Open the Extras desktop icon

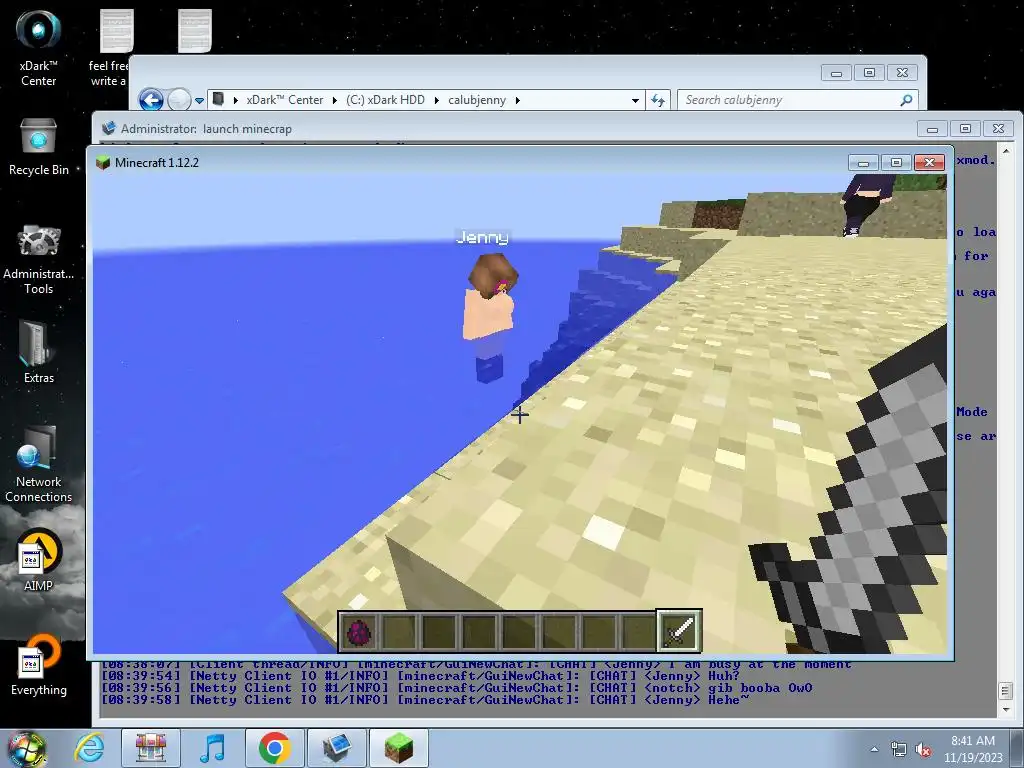[39, 352]
